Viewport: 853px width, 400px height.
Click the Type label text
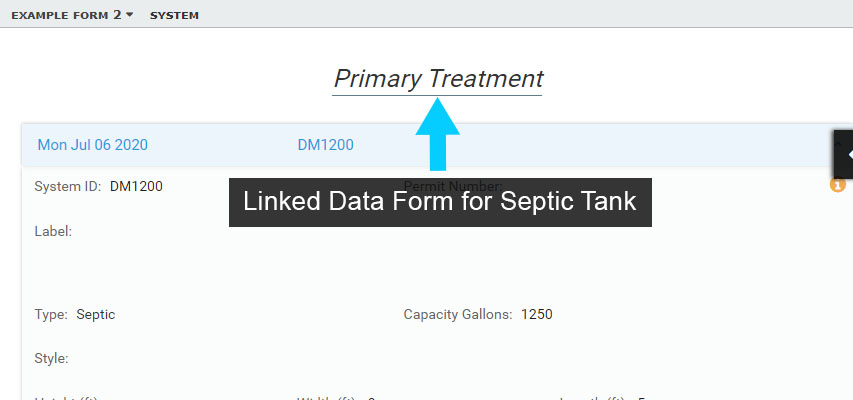(x=51, y=314)
